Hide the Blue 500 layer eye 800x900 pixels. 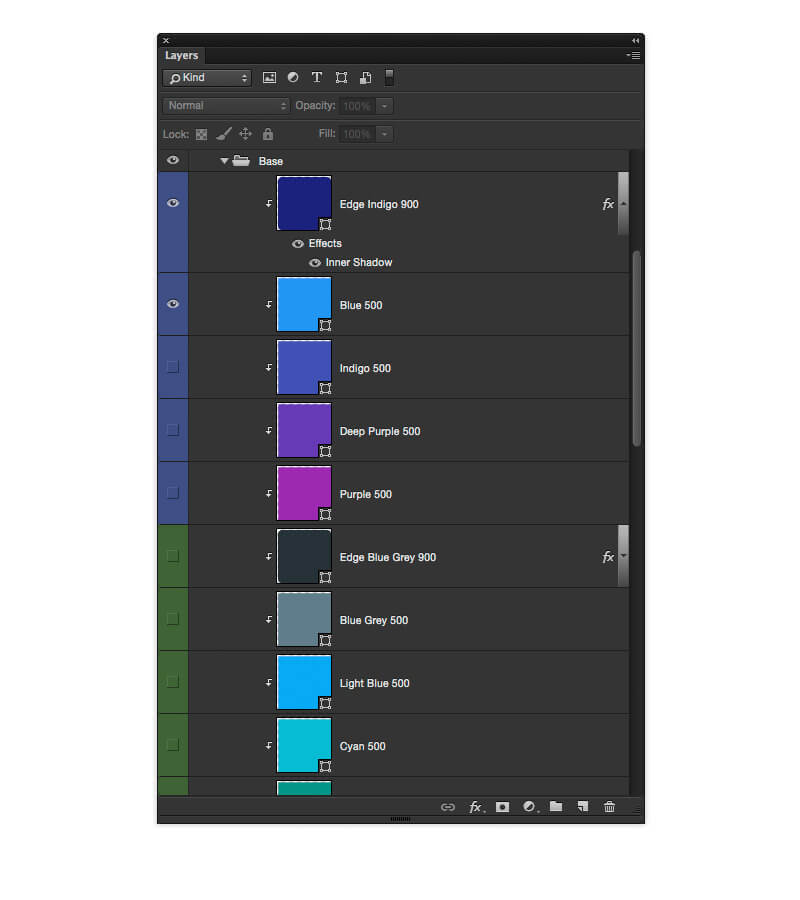[173, 304]
